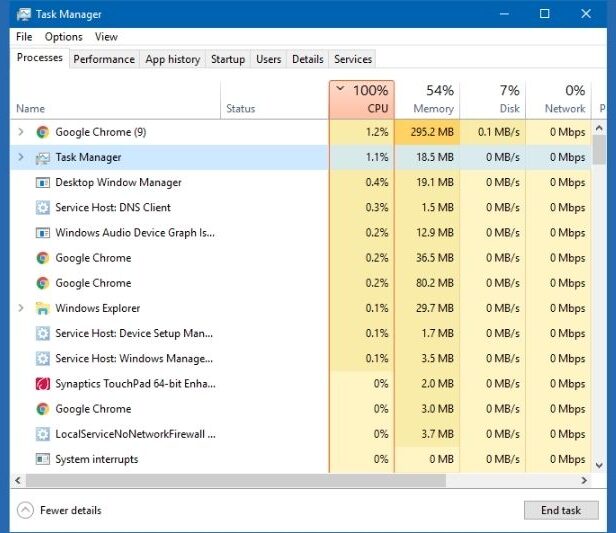Click the Fewer details link text

coord(71,510)
